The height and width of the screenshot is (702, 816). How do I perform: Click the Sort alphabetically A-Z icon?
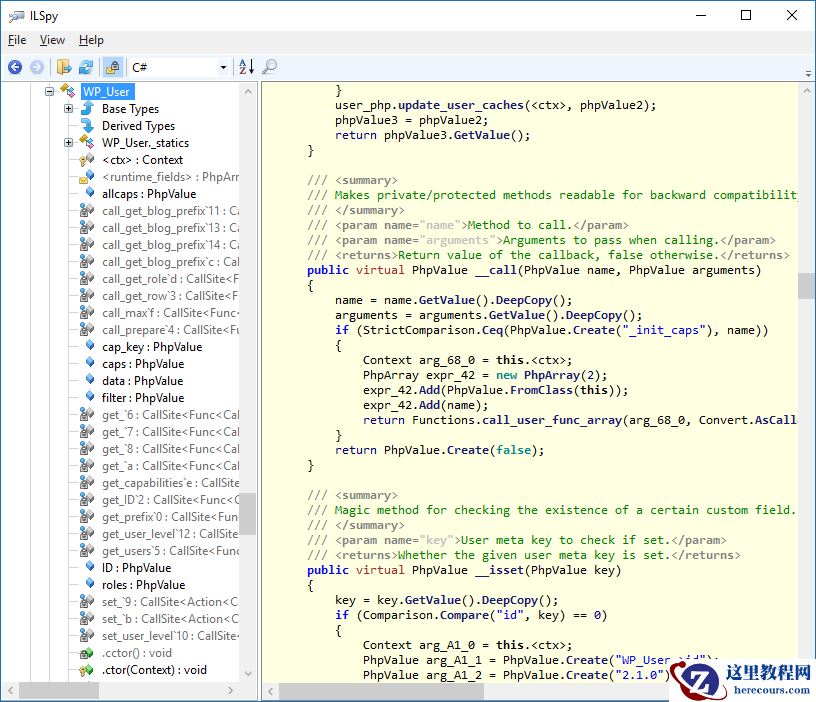click(x=246, y=67)
